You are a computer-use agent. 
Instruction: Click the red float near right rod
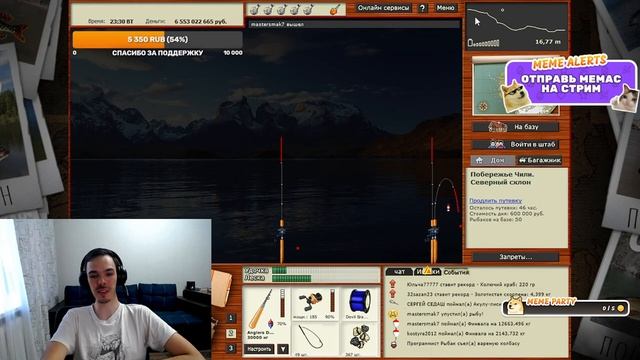tap(448, 208)
